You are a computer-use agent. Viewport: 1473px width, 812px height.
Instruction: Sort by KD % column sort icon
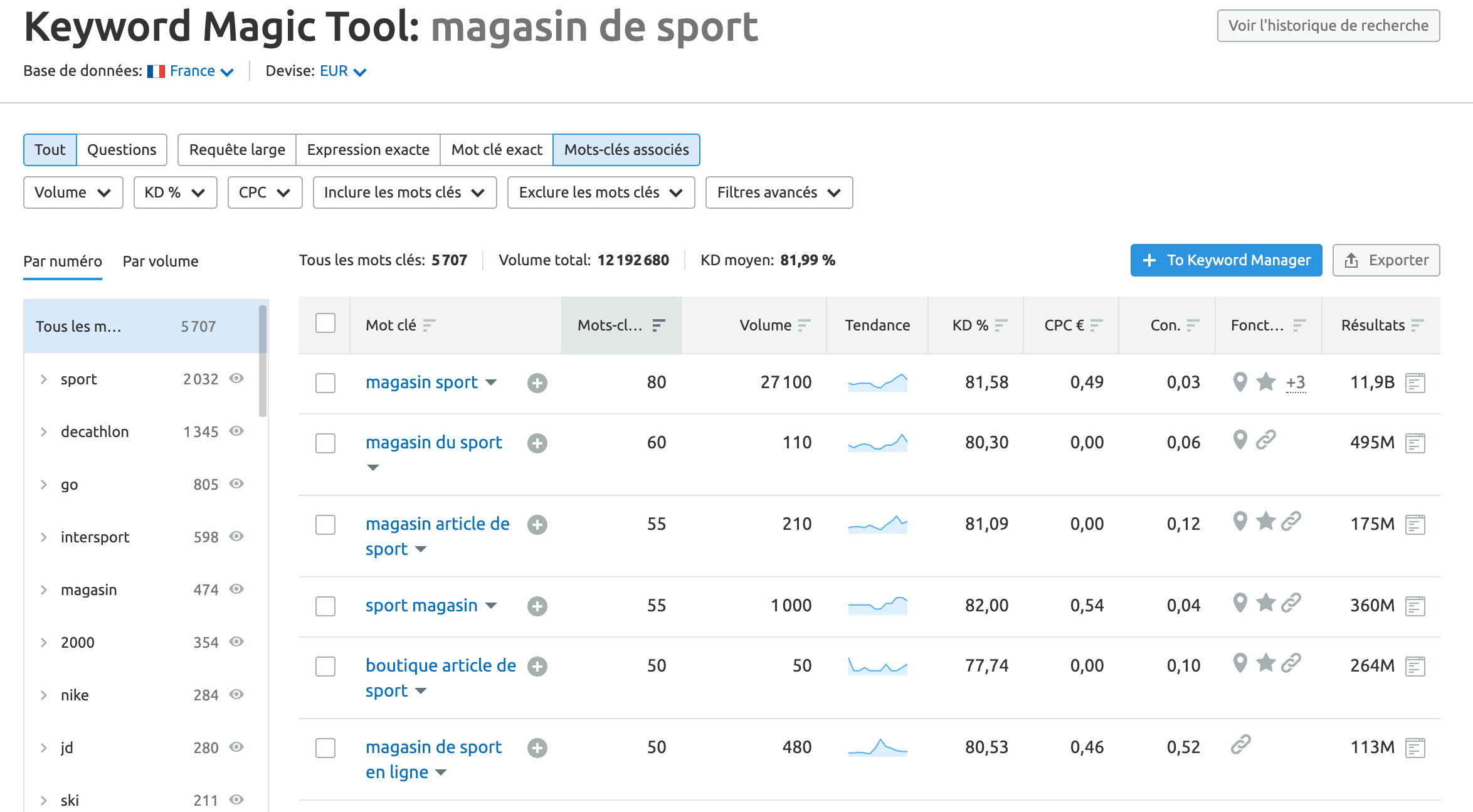(x=1001, y=325)
